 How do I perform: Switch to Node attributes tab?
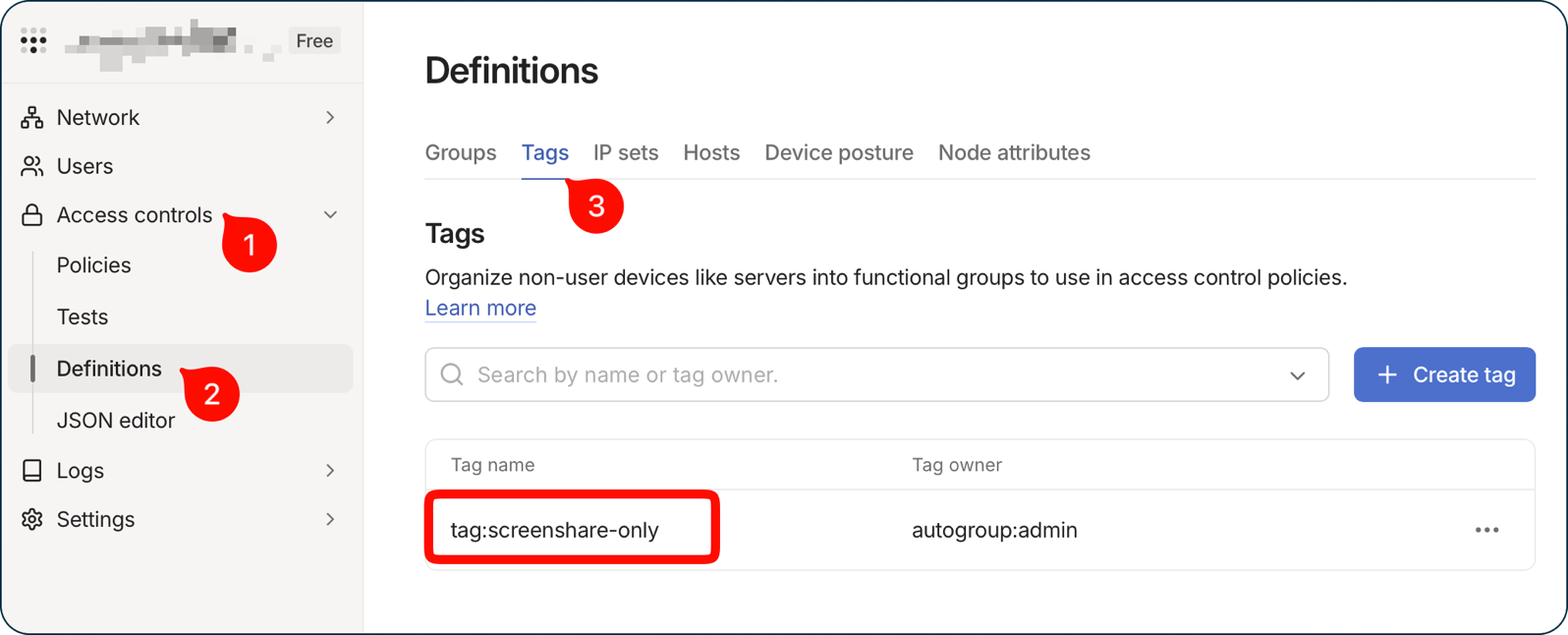1014,152
